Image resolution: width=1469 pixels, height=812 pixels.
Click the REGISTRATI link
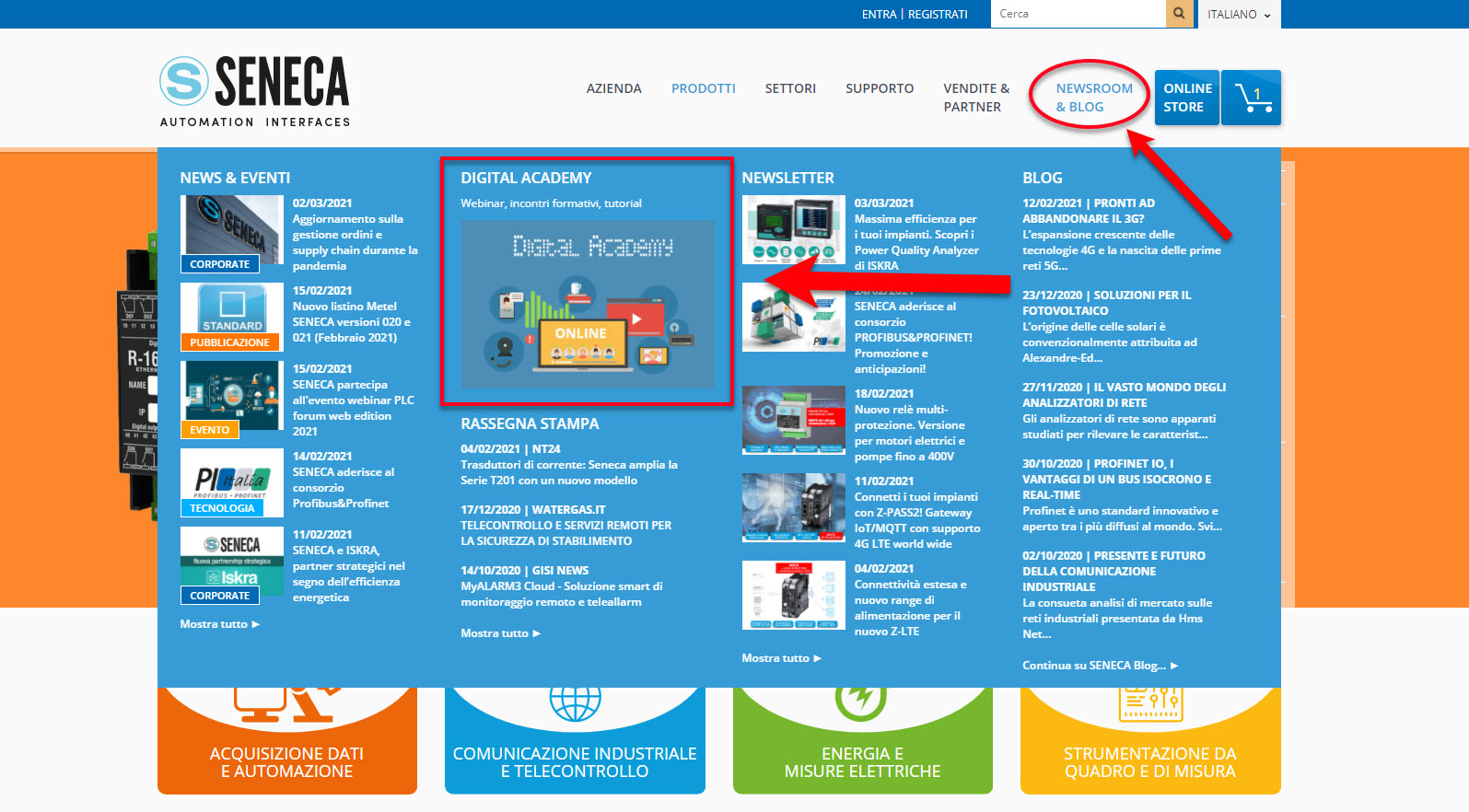pyautogui.click(x=938, y=14)
